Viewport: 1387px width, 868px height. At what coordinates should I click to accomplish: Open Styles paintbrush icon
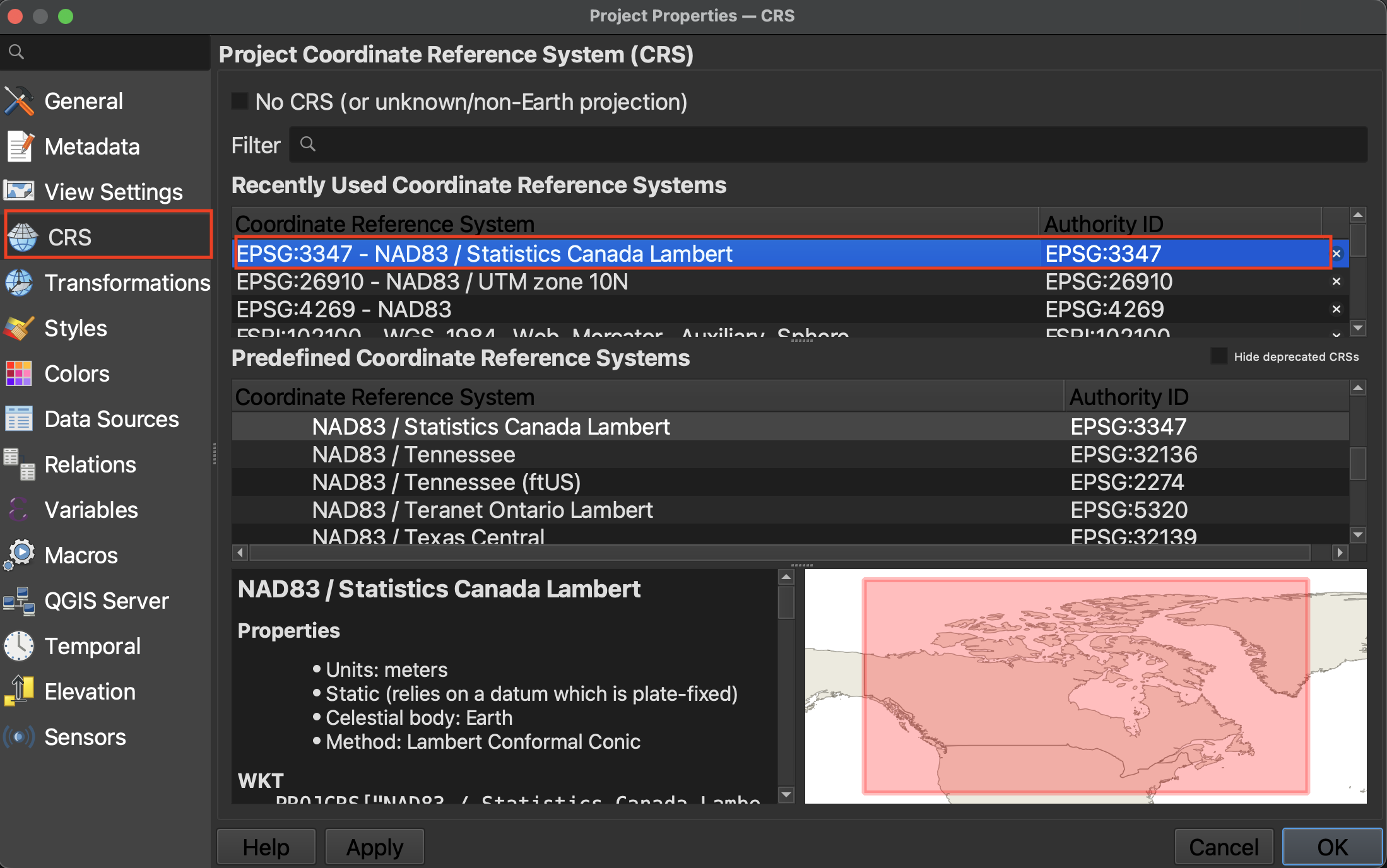(19, 328)
